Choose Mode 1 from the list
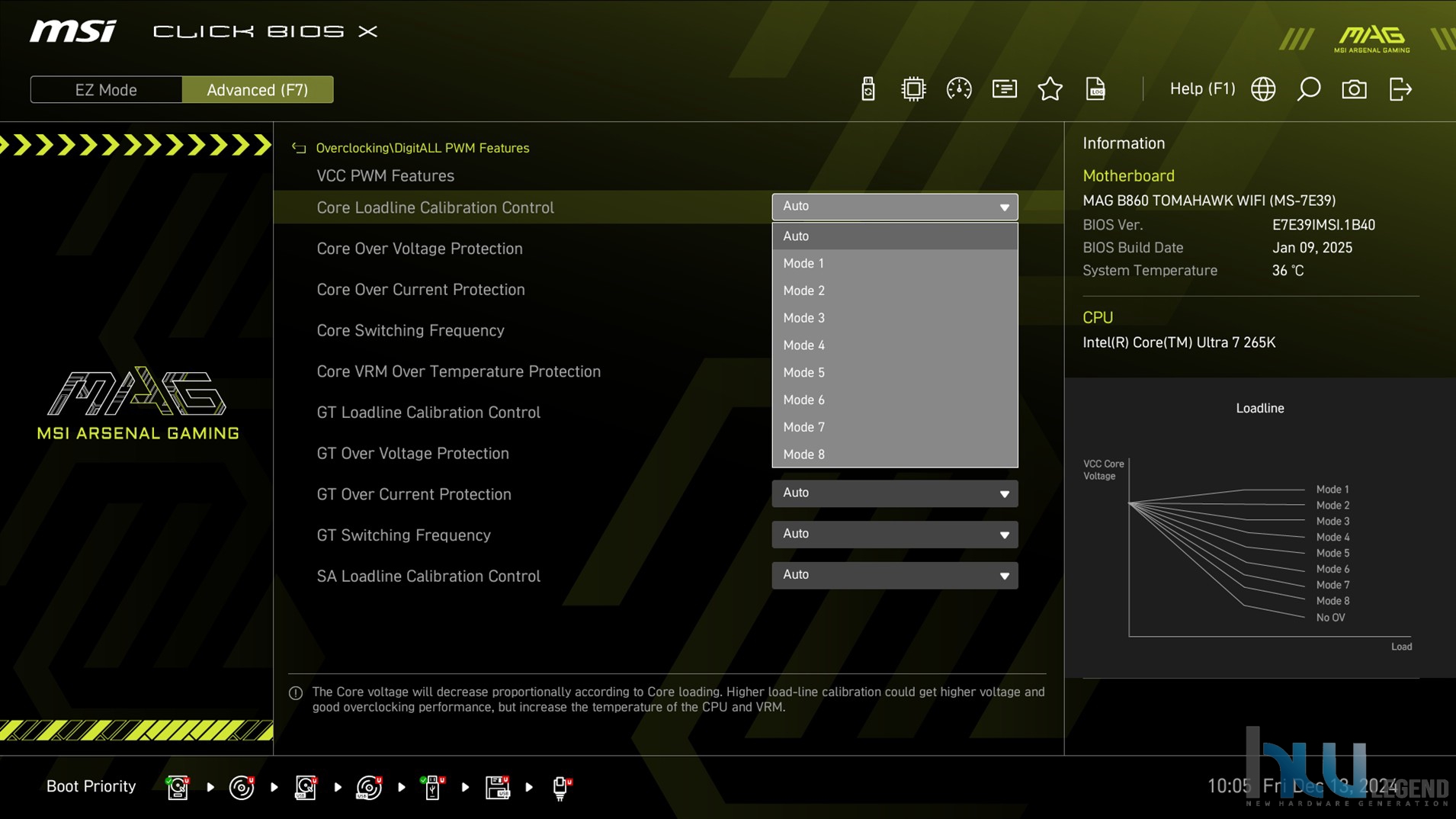The width and height of the screenshot is (1456, 819). pos(895,263)
